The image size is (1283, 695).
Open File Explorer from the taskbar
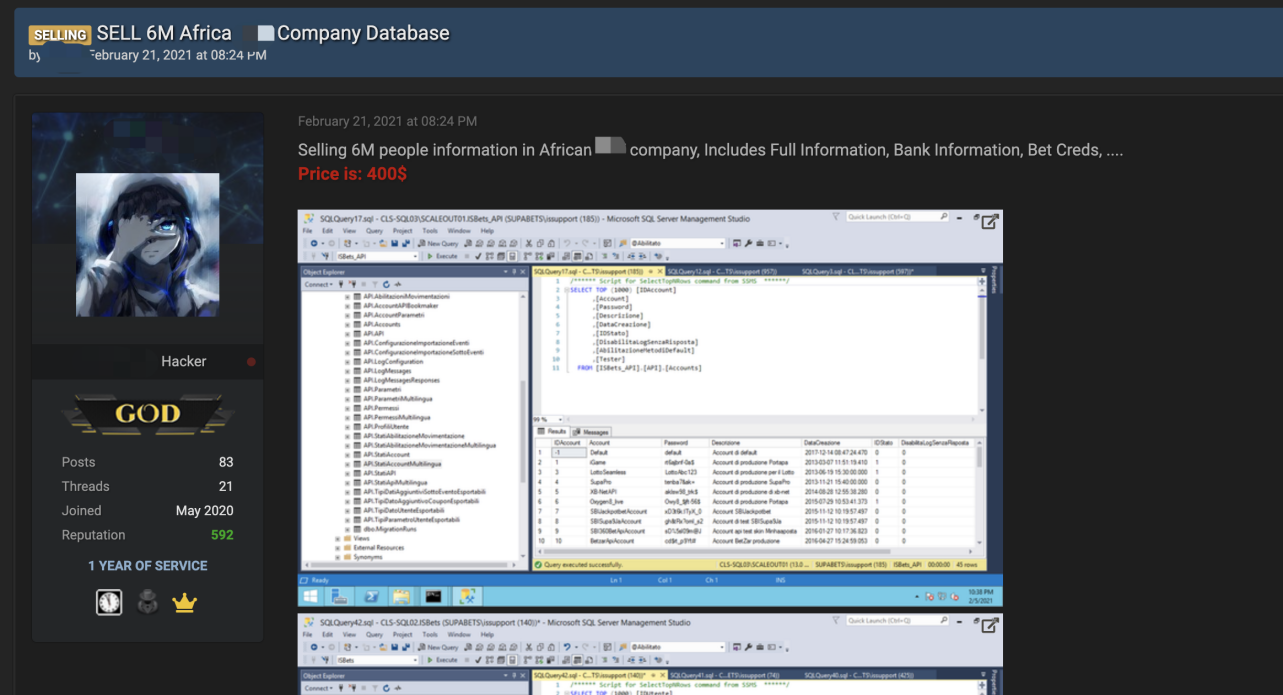402,596
